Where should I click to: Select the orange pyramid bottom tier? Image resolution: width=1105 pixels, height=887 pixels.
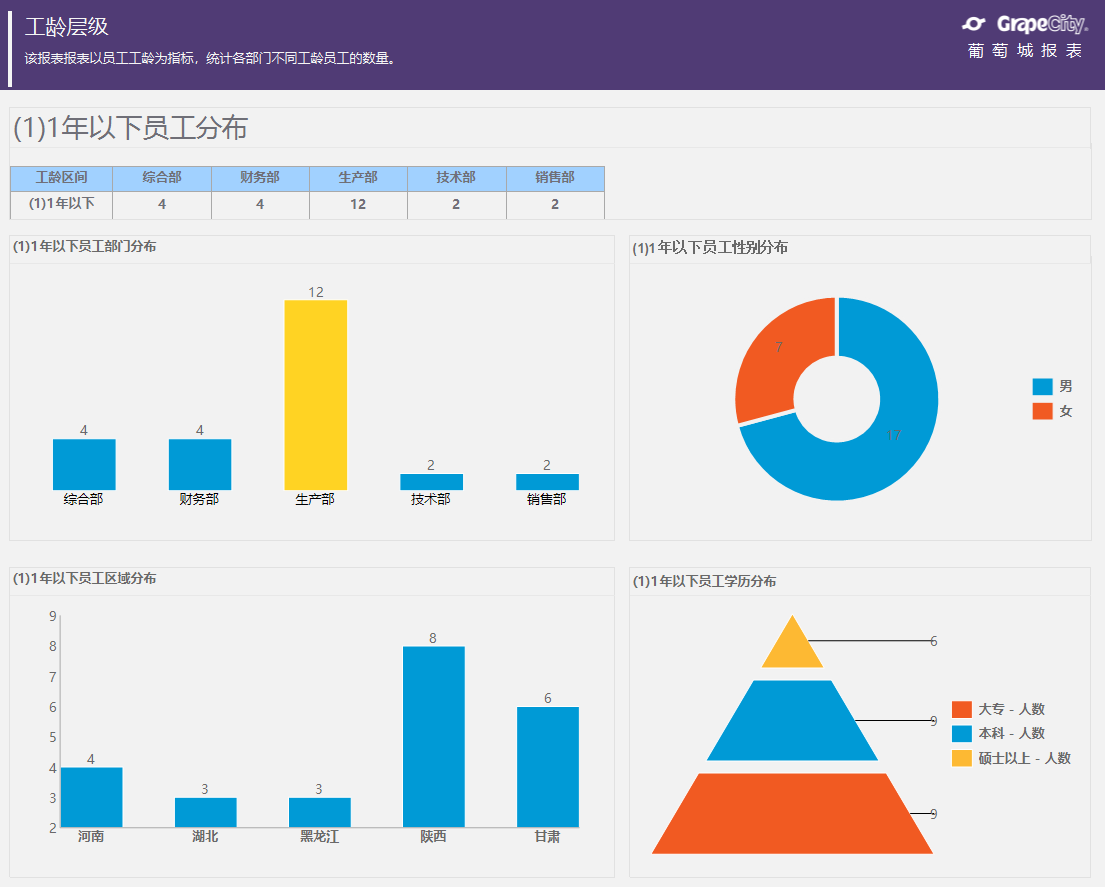792,816
